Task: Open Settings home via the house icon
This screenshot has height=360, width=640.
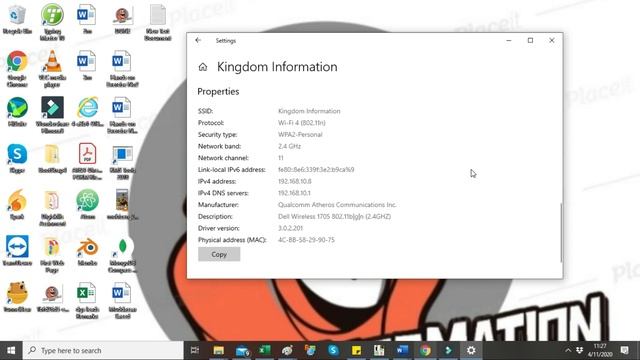Action: pos(203,67)
